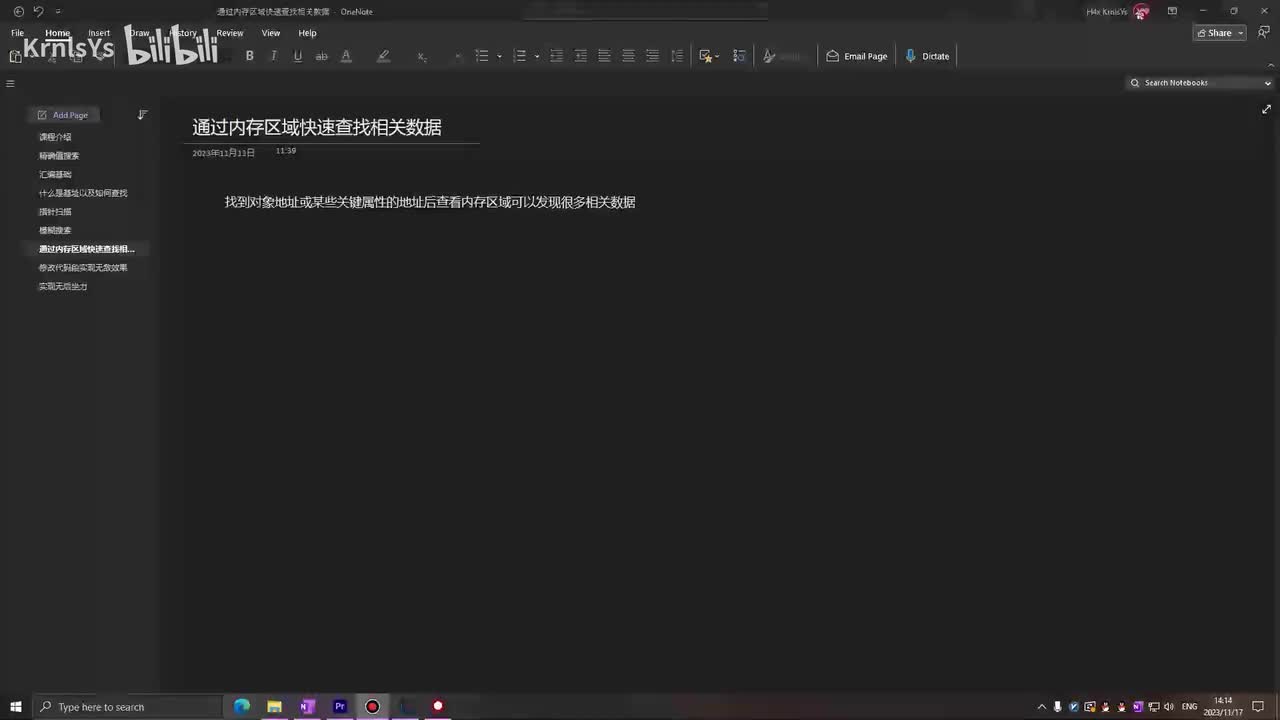Open the Share dropdown arrow
The width and height of the screenshot is (1280, 720).
click(x=1241, y=33)
